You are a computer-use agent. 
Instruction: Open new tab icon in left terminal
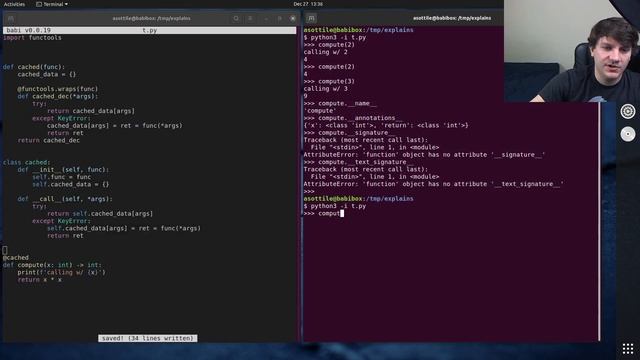click(x=11, y=18)
